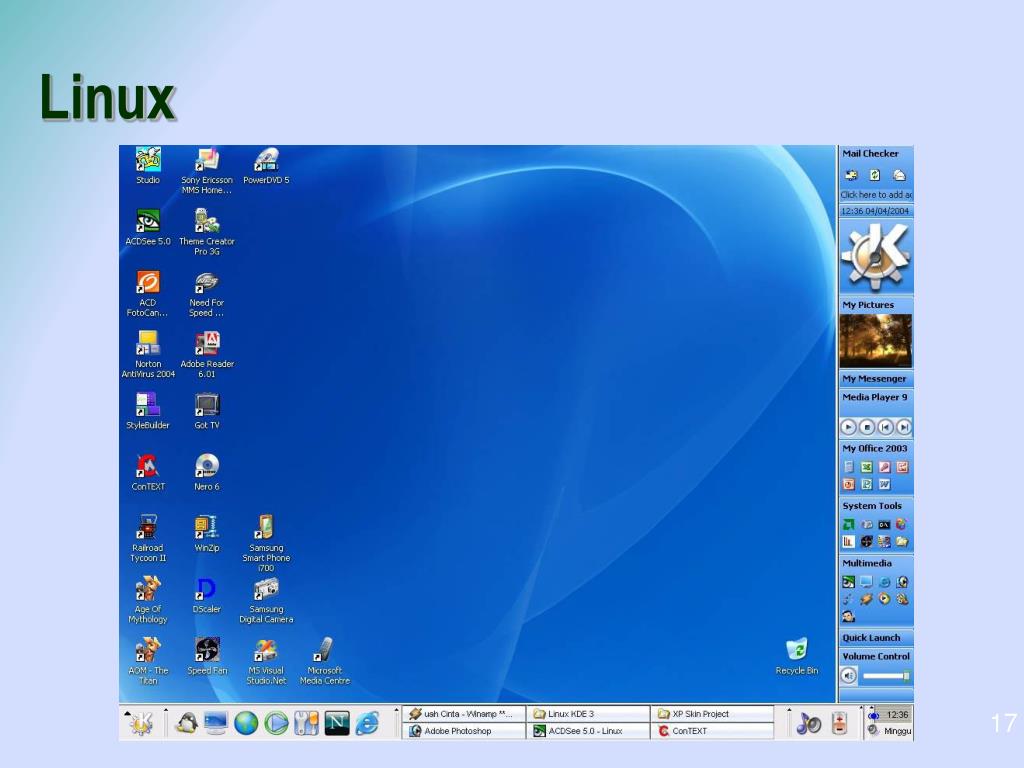Launch AOM - The Titan shortcut

(148, 661)
